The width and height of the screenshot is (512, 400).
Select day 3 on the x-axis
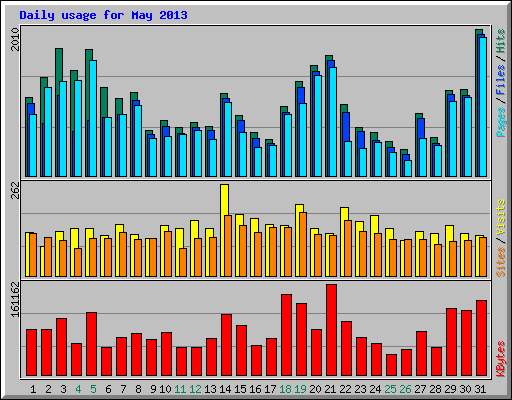point(63,389)
